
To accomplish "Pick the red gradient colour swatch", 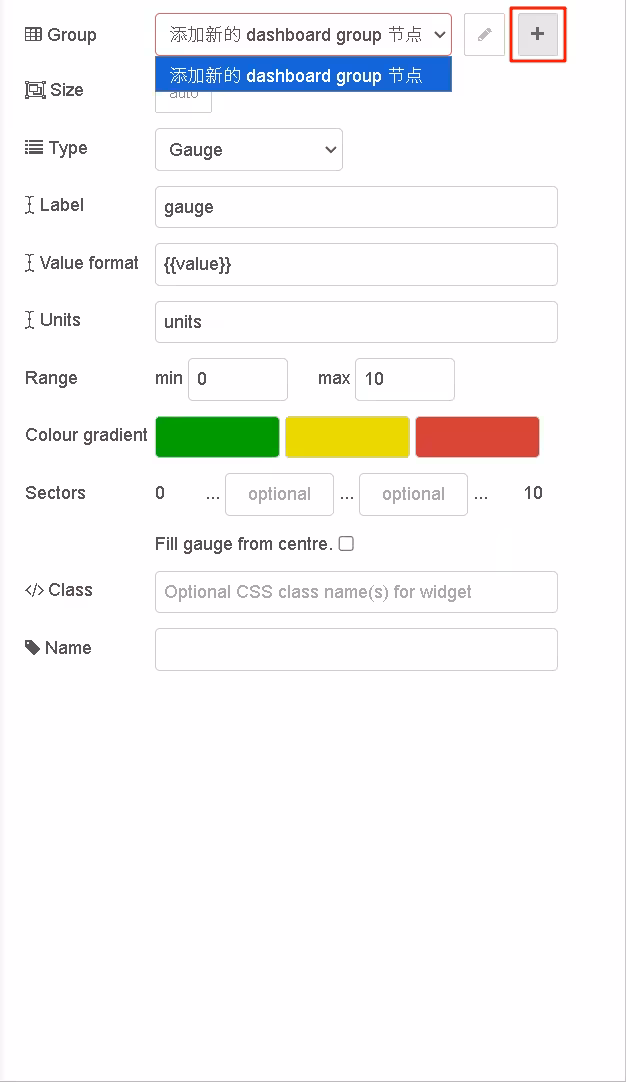I will (477, 437).
